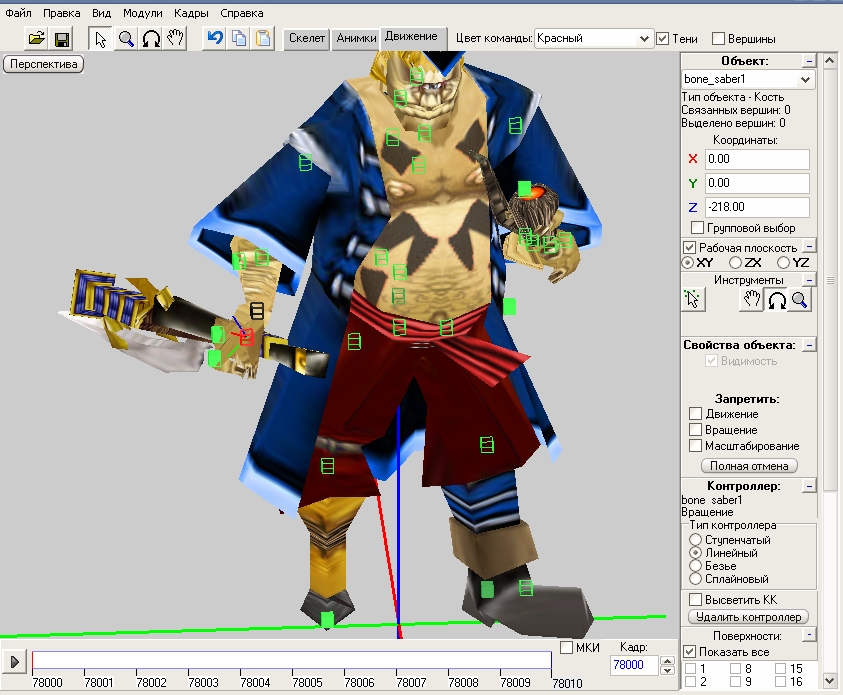Screen dimensions: 843x695
Task: Select the Безье controller type radio button
Action: pos(696,566)
